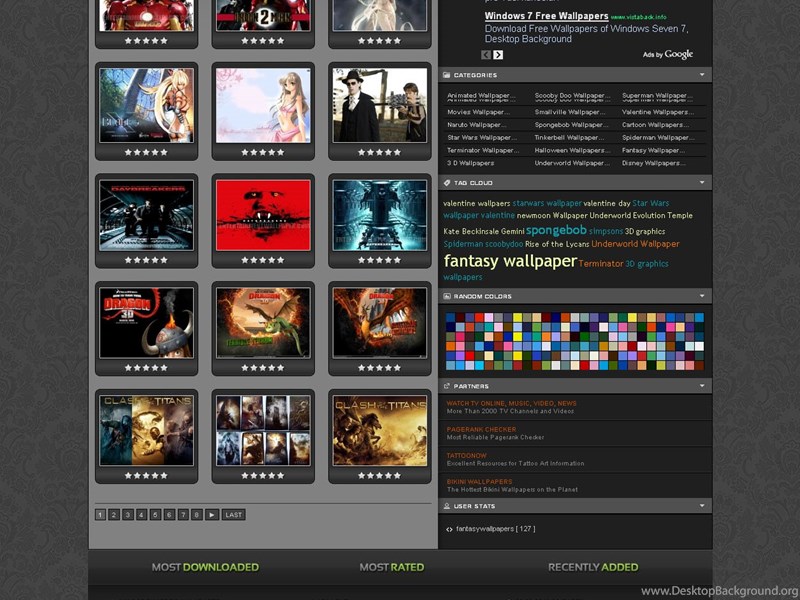Screen dimensions: 800x600
Task: Pick the bottom-left swatch in Random Colors
Action: [x=450, y=365]
